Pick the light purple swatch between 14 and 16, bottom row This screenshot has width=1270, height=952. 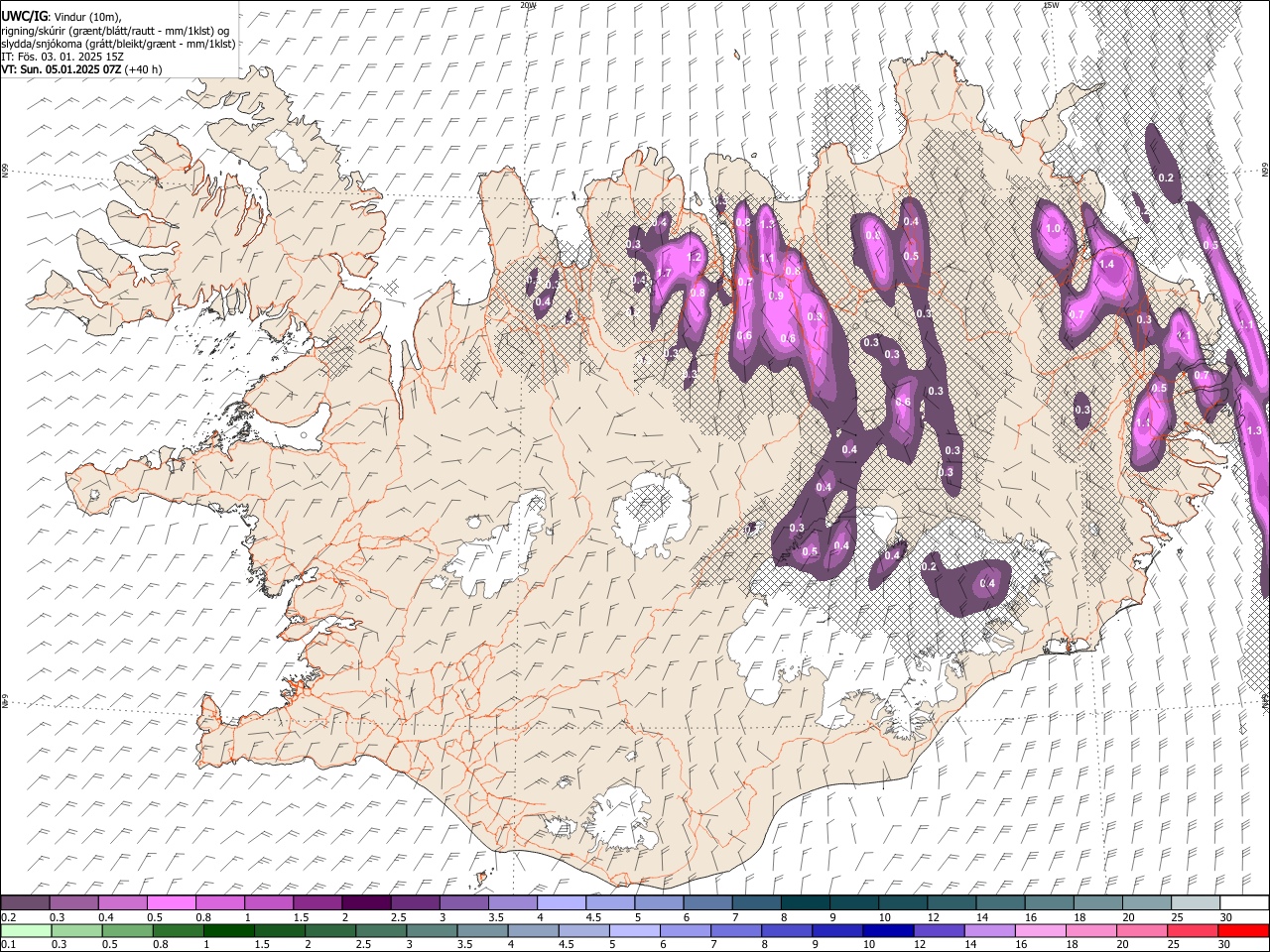pos(988,931)
